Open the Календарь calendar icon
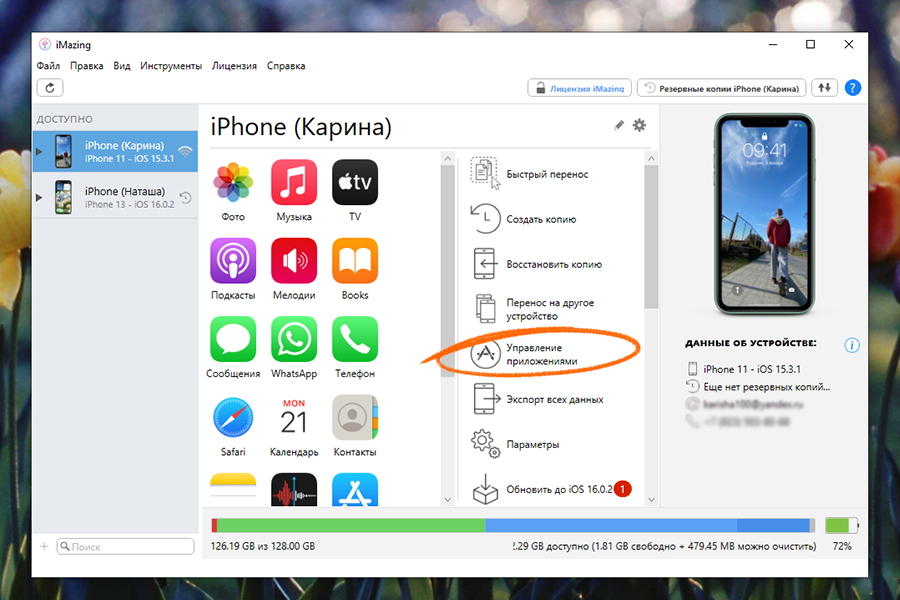 (x=294, y=417)
